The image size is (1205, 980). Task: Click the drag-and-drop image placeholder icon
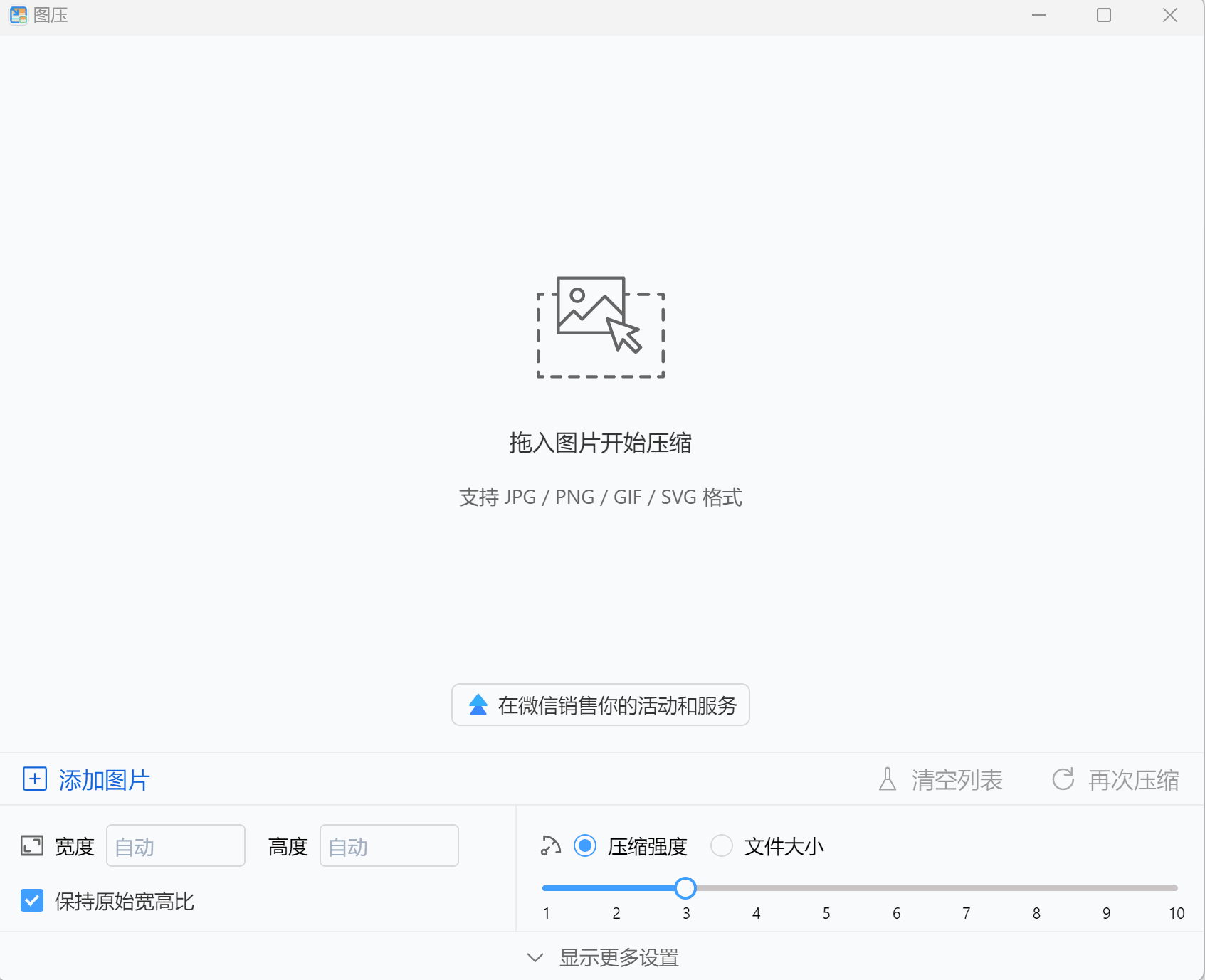pyautogui.click(x=600, y=327)
